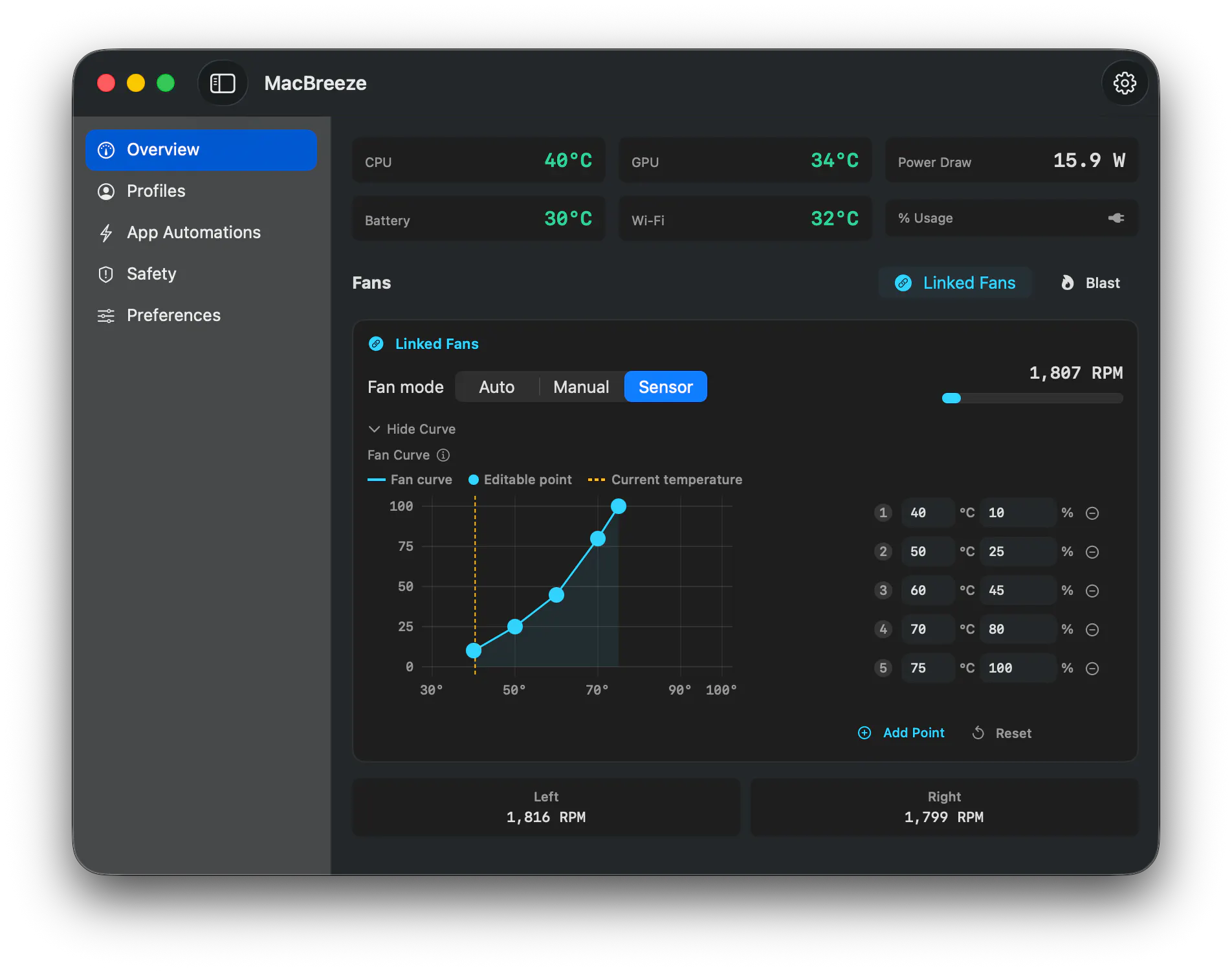Screen dimensions: 1232x971
Task: Click the Right fan RPM card
Action: [x=944, y=807]
